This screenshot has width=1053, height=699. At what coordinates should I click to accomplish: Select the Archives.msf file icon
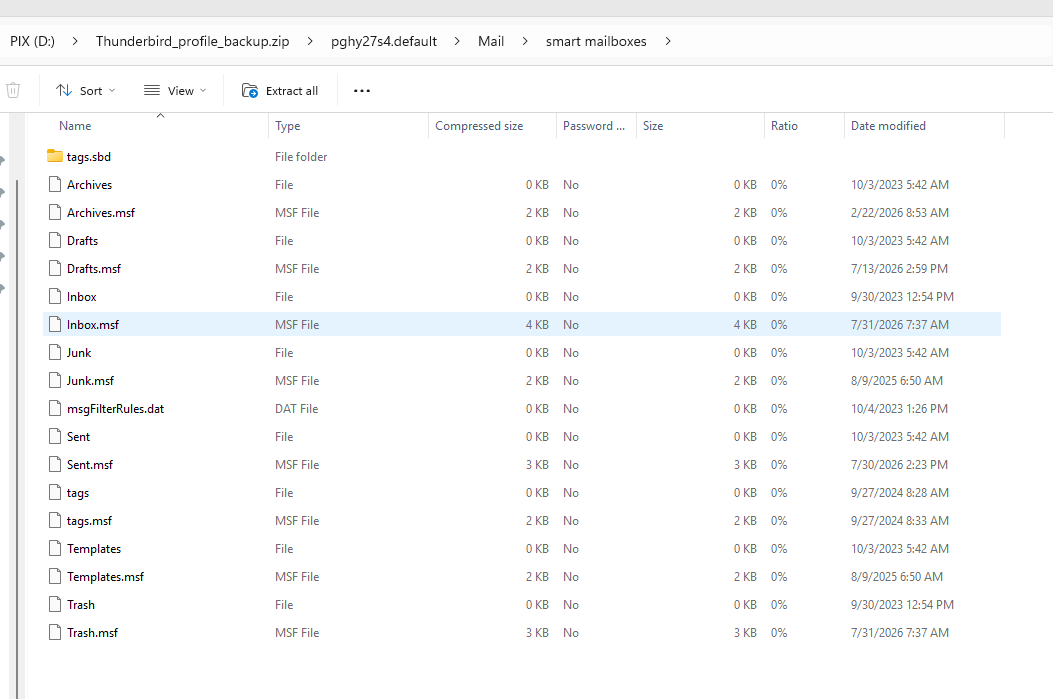[55, 212]
